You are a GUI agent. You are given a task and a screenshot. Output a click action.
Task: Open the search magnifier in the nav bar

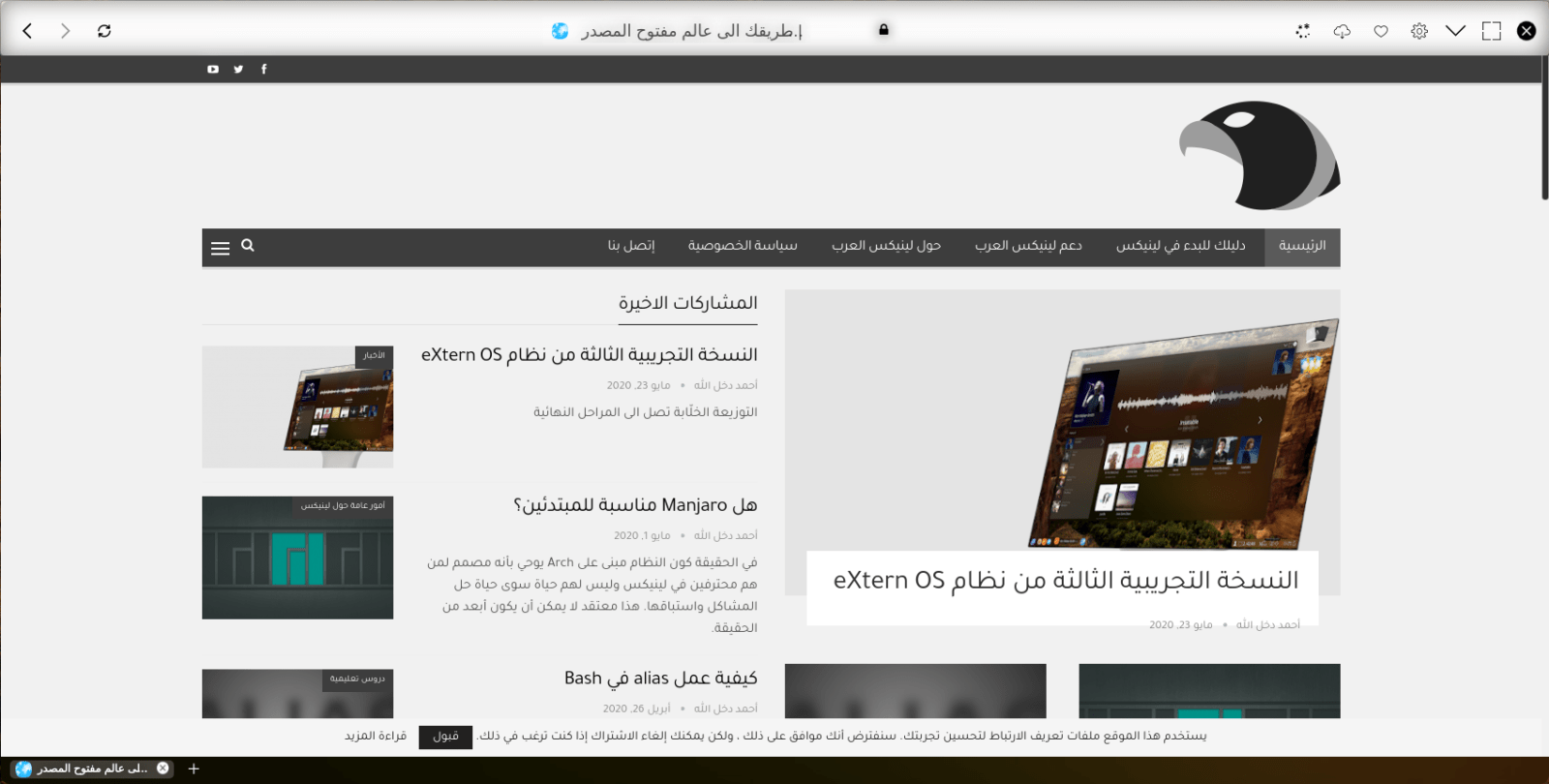(248, 246)
